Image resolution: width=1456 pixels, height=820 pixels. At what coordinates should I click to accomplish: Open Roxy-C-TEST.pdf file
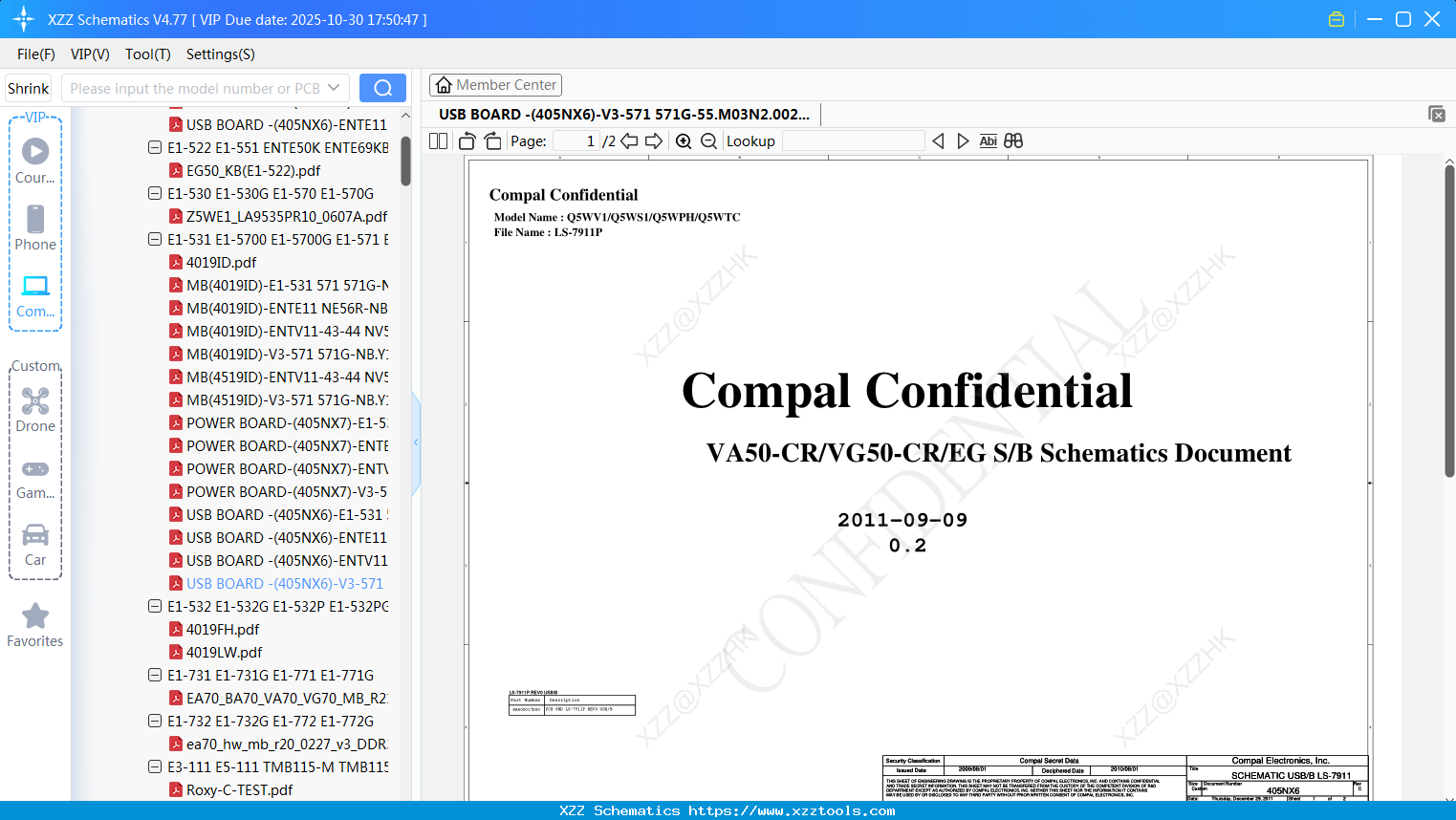[x=239, y=789]
